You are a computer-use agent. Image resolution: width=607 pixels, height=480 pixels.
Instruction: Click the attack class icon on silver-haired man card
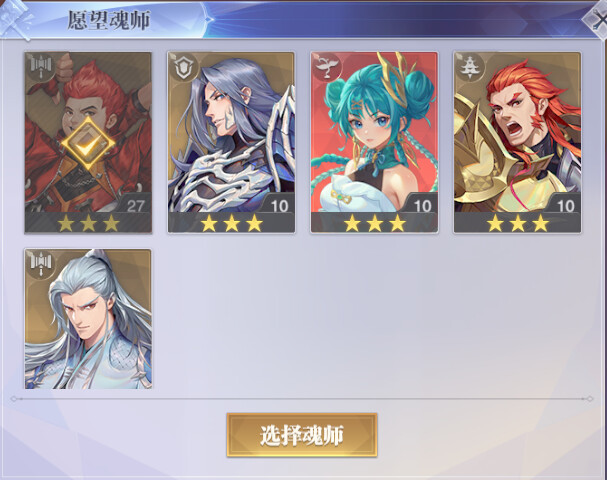41,264
